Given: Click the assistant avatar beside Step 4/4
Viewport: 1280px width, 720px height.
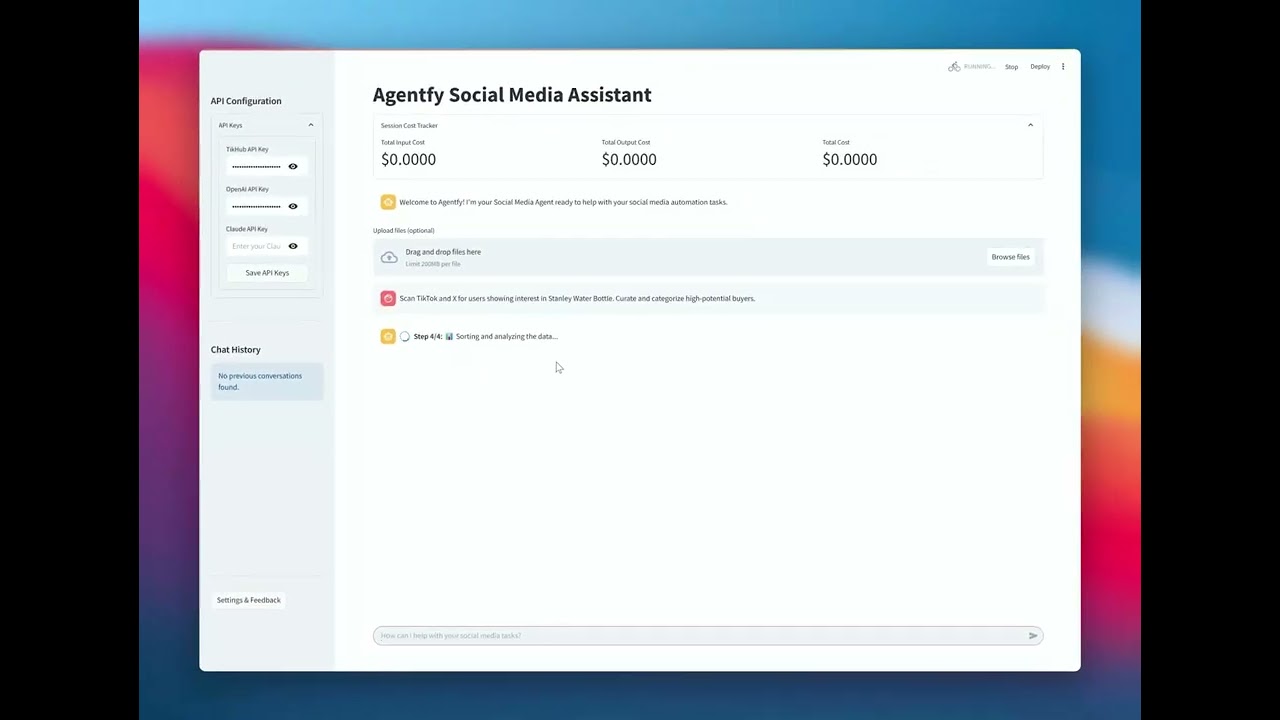Looking at the screenshot, I should (388, 336).
